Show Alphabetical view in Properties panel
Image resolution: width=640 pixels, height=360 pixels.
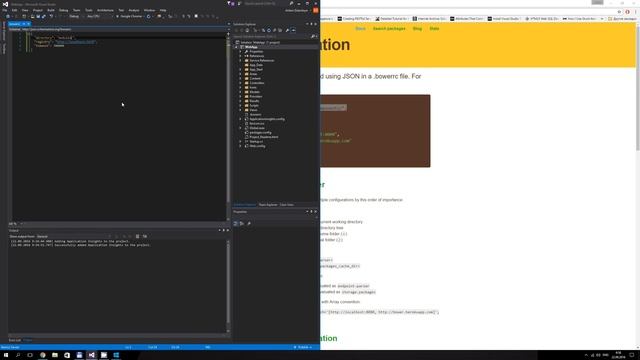(x=242, y=224)
